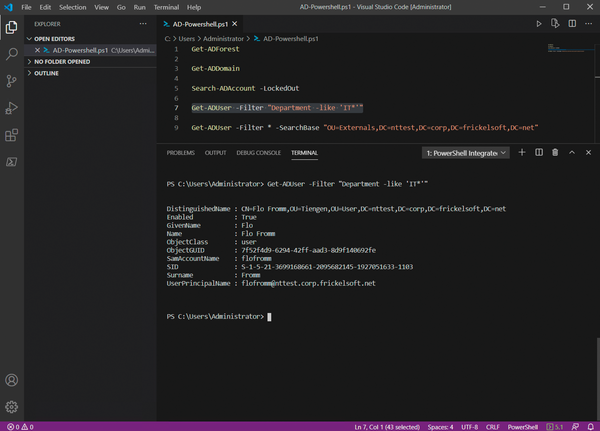Select the AD-Powershell.ps1 editor tab
Viewport: 600px width, 431px height.
click(x=201, y=24)
